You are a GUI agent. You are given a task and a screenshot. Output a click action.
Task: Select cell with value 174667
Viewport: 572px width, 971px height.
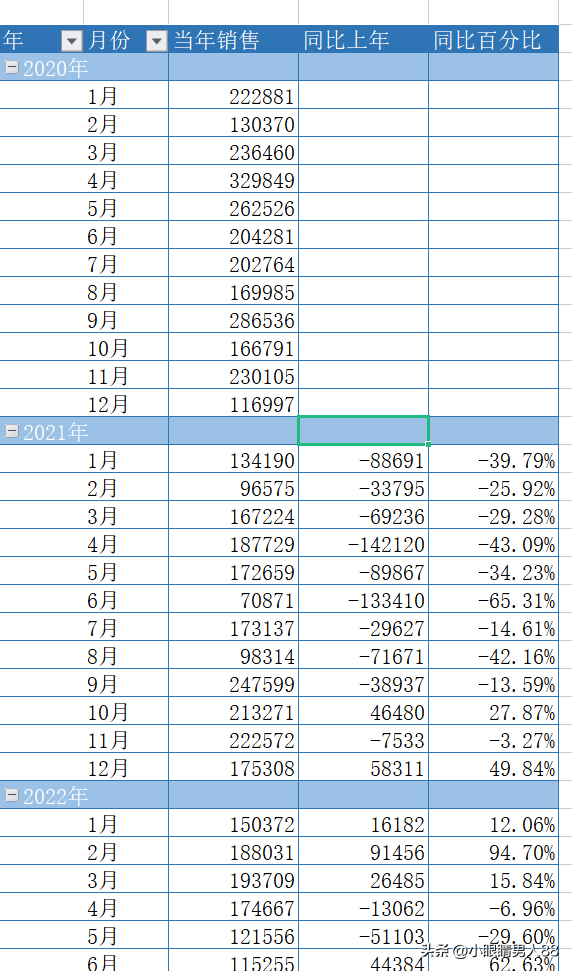click(233, 908)
